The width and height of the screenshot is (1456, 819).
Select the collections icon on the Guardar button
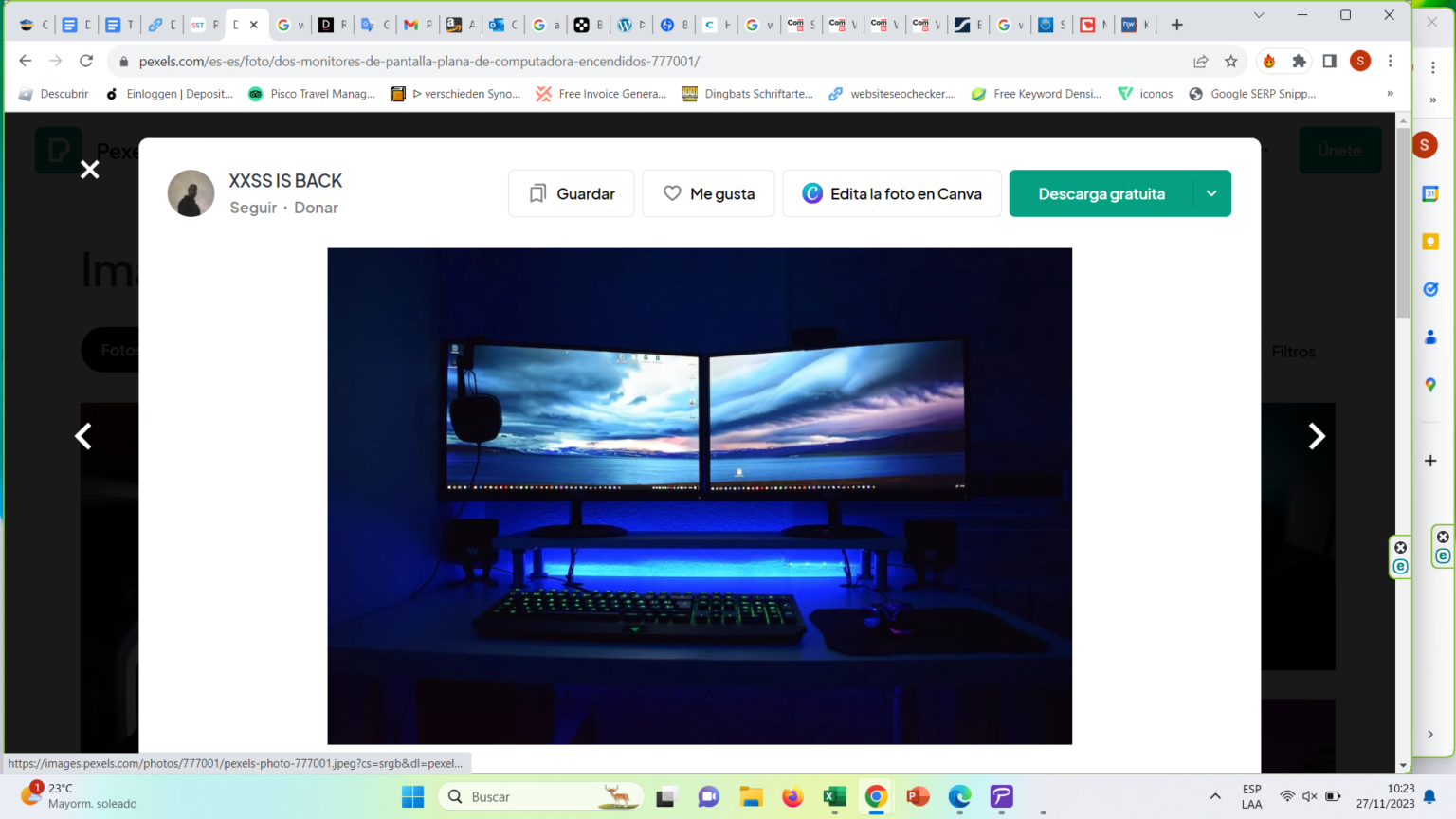click(537, 193)
